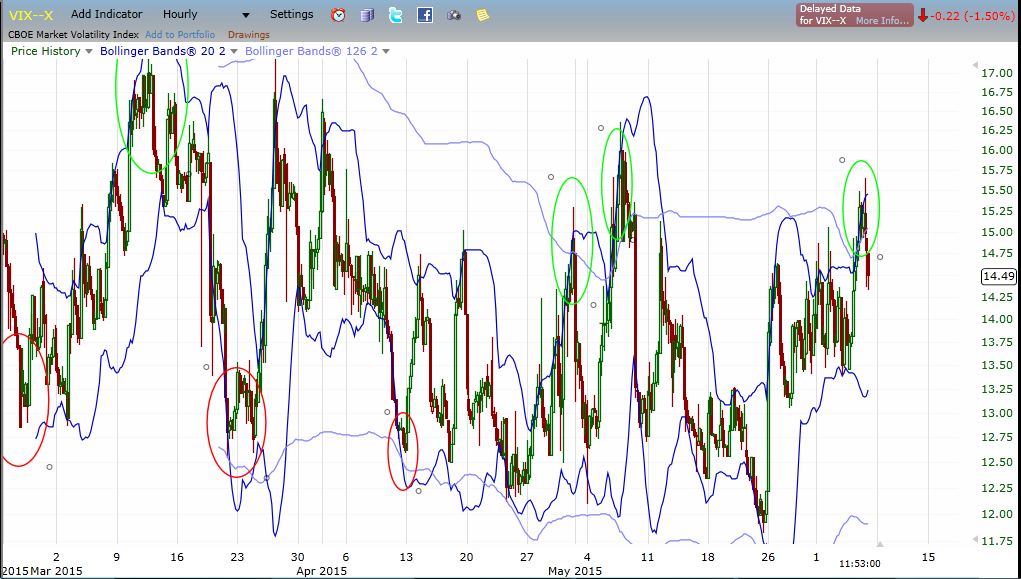Click the 17.00 price axis label
The width and height of the screenshot is (1021, 579).
pyautogui.click(x=996, y=73)
